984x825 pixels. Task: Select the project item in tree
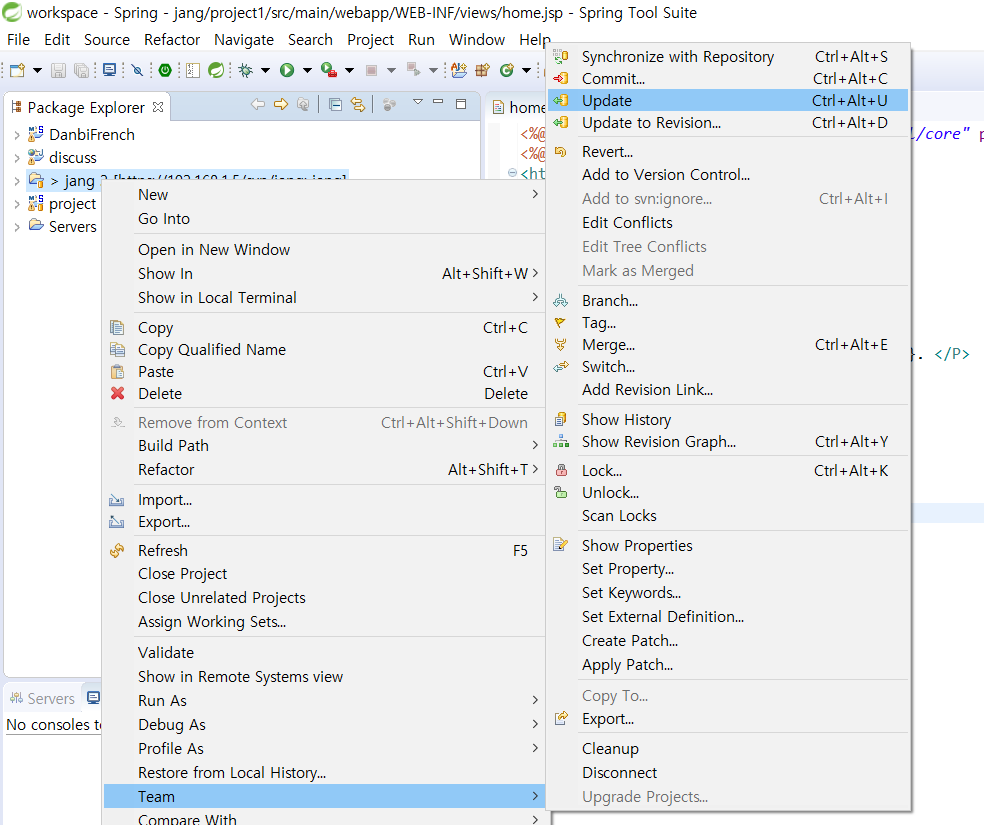72,204
